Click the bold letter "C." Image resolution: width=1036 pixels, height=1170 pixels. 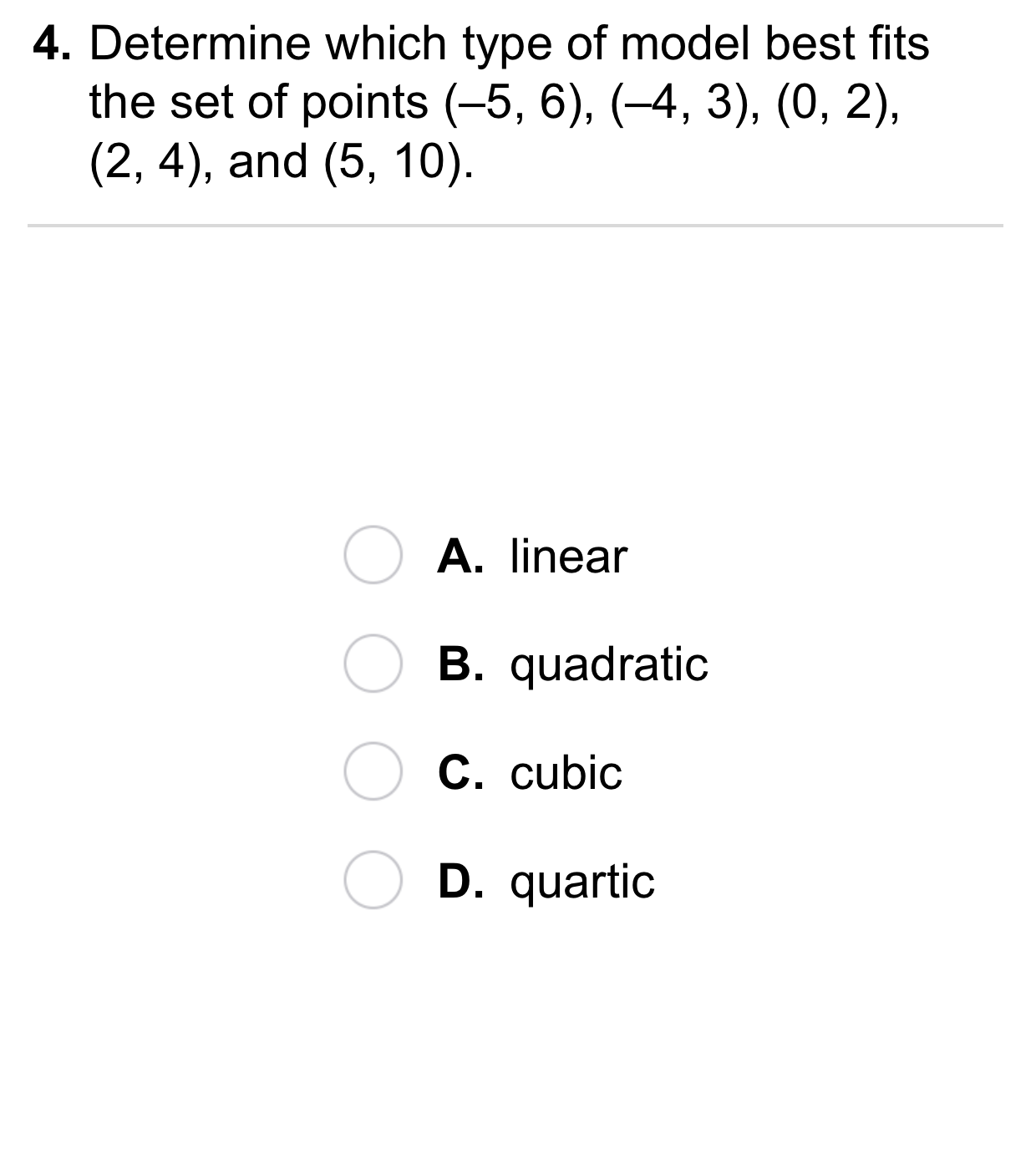coord(461,772)
